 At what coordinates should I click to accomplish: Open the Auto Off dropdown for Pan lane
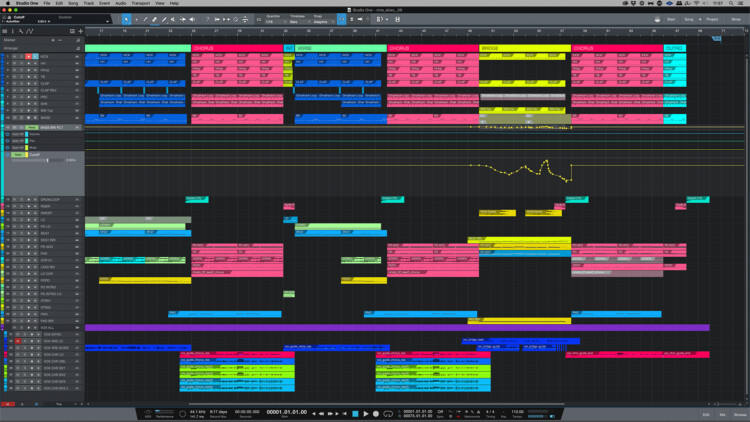pos(18,141)
